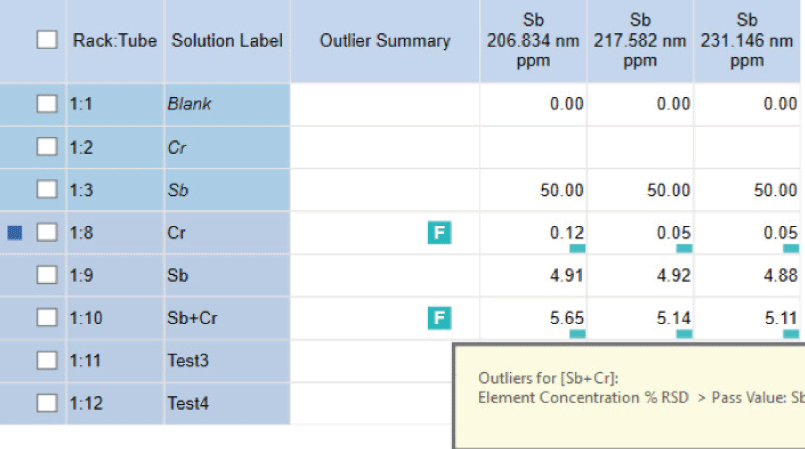
Task: Click the teal marker under value 5.14
Action: click(684, 334)
